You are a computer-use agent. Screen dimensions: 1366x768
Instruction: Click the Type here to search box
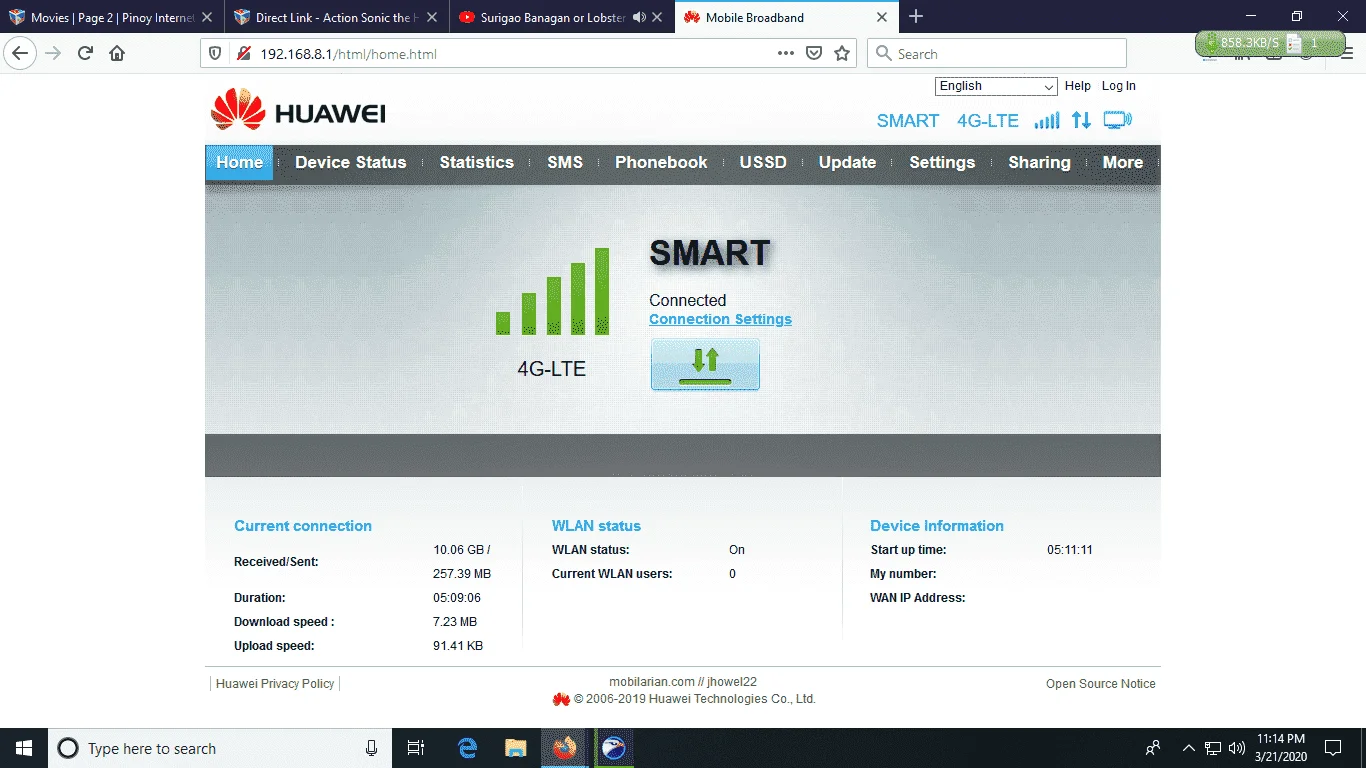pos(220,748)
